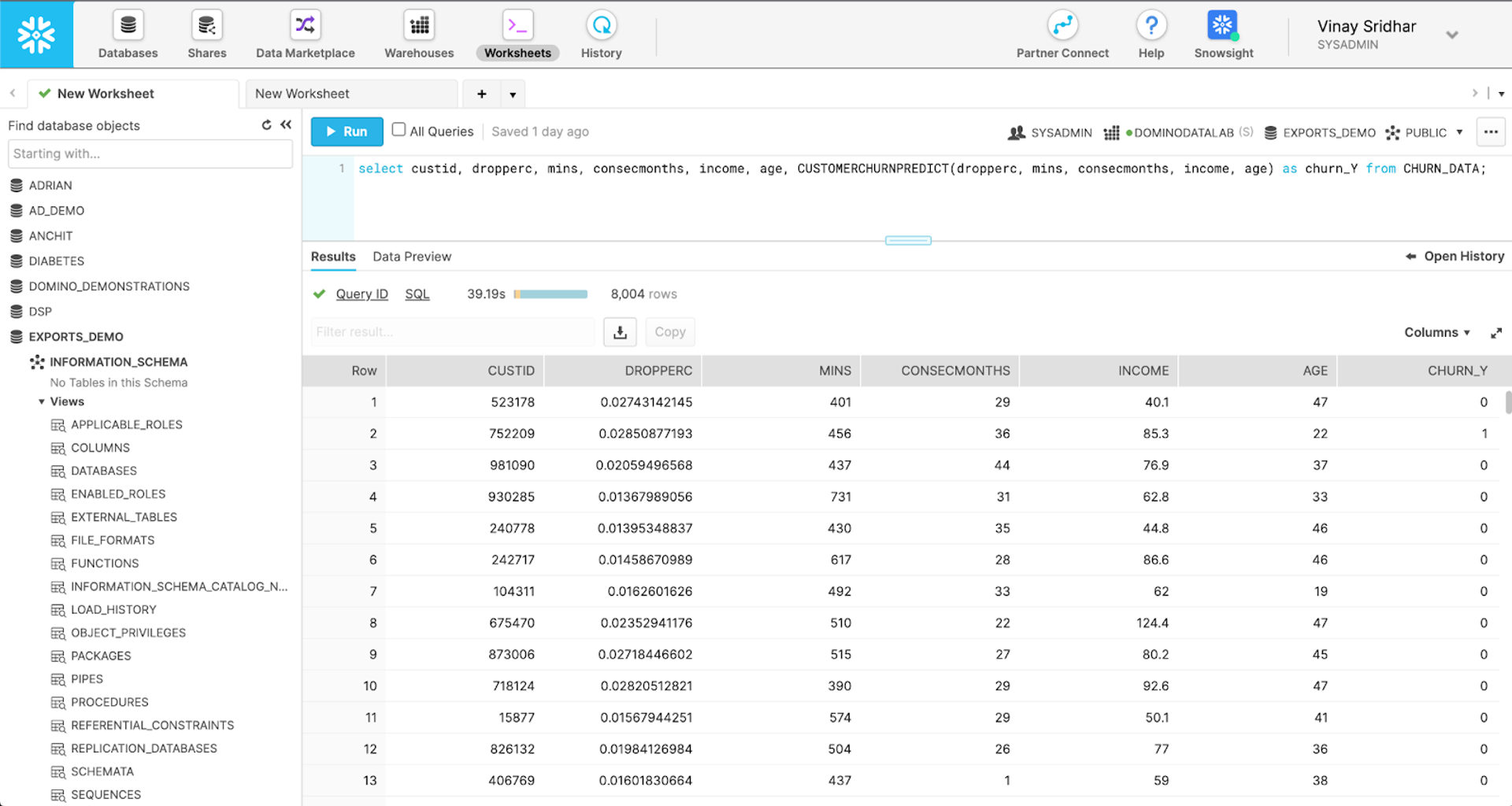Image resolution: width=1512 pixels, height=806 pixels.
Task: Switch to the second New Worksheet tab
Action: (351, 94)
